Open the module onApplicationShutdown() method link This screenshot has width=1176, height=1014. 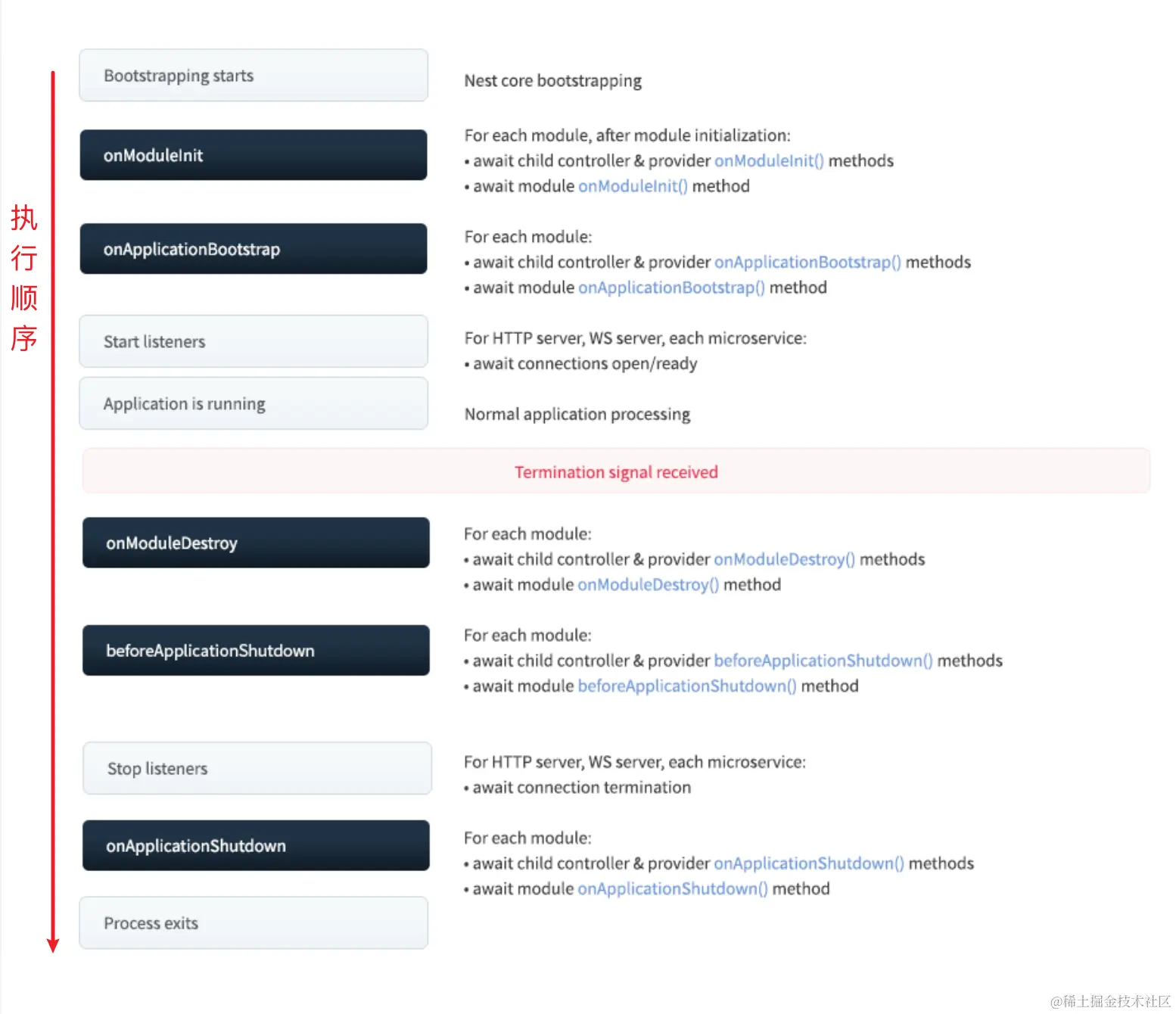point(673,888)
